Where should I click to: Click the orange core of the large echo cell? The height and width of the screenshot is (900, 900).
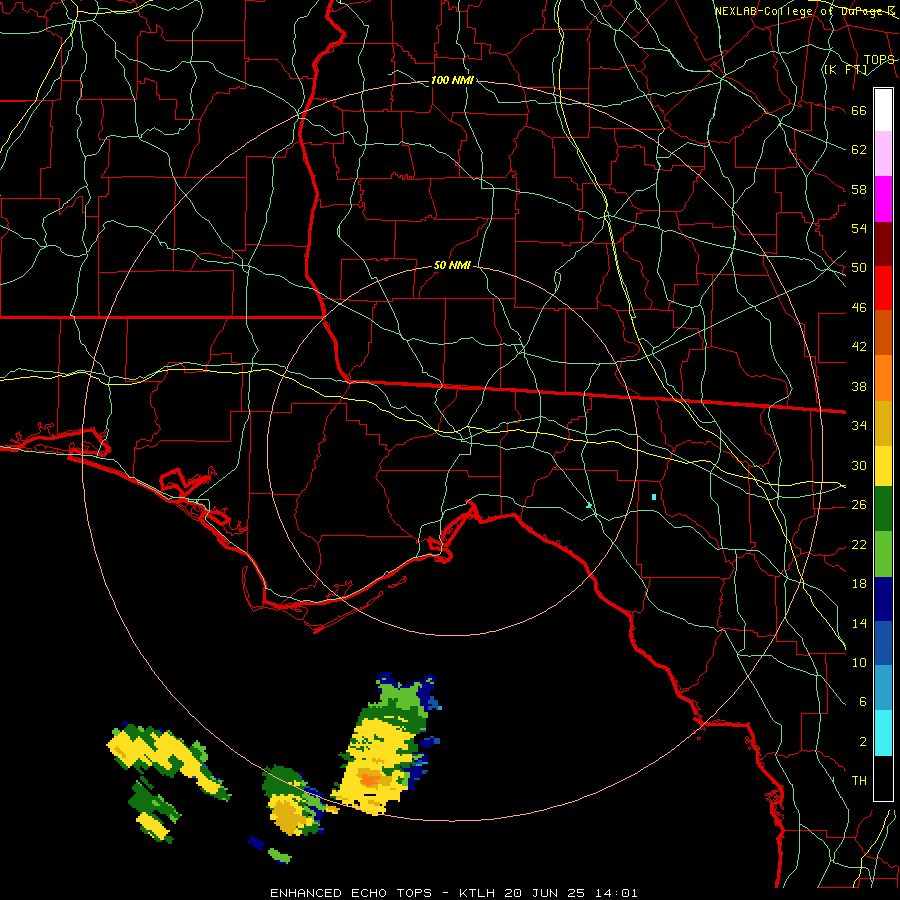[x=370, y=779]
